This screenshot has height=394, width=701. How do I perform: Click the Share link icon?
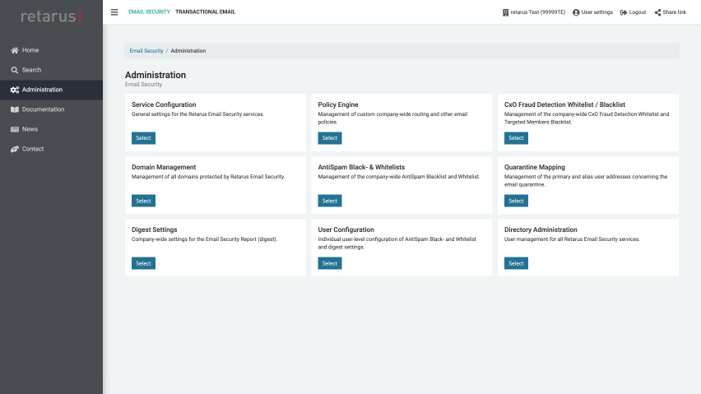(658, 13)
